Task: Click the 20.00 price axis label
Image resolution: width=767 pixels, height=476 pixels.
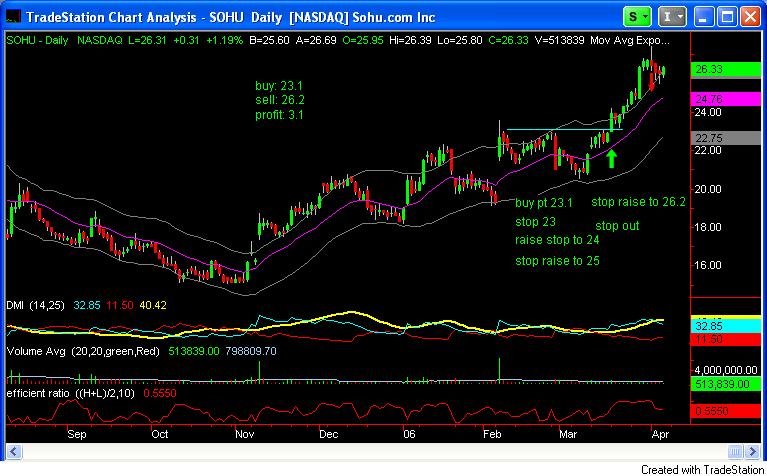Action: pos(709,189)
